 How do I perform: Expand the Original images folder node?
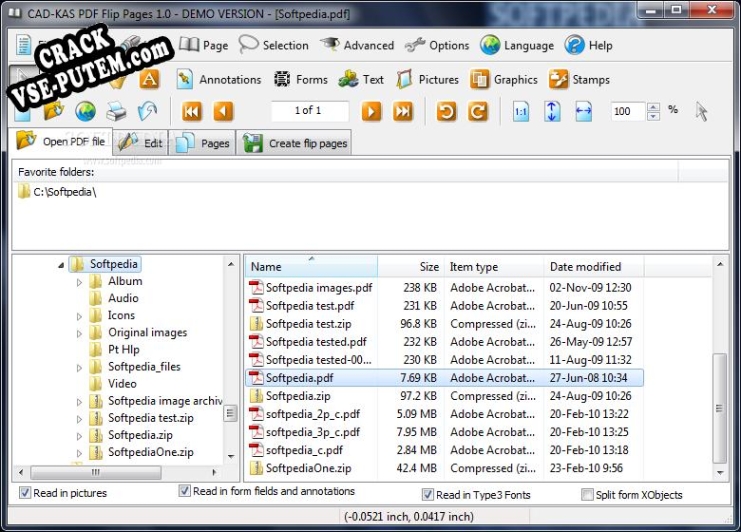[x=80, y=333]
